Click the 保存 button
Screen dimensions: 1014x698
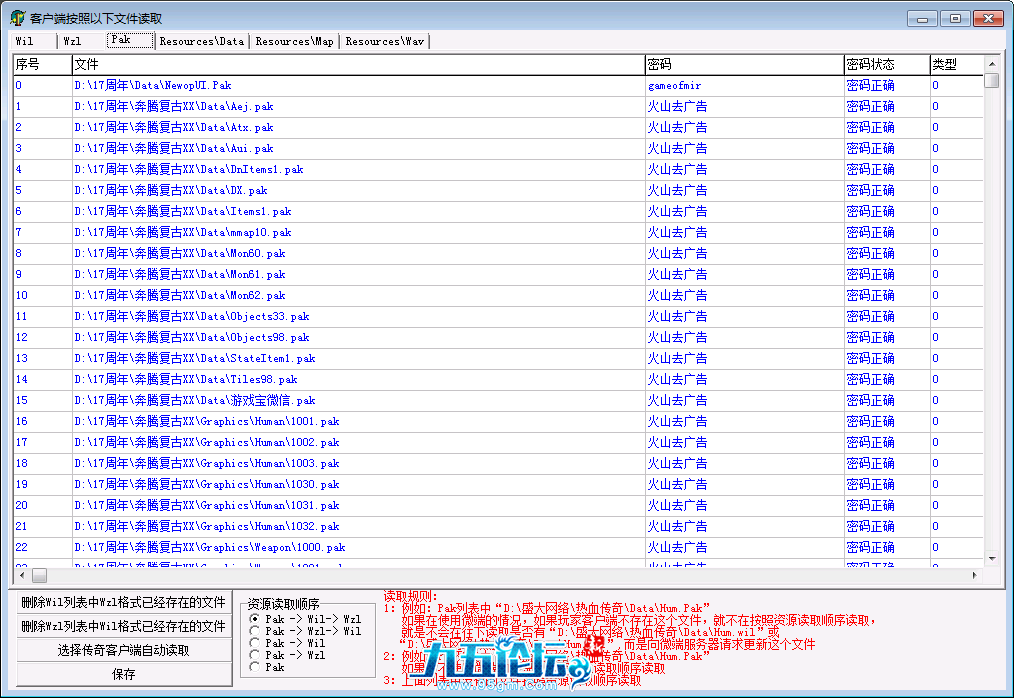coord(124,674)
